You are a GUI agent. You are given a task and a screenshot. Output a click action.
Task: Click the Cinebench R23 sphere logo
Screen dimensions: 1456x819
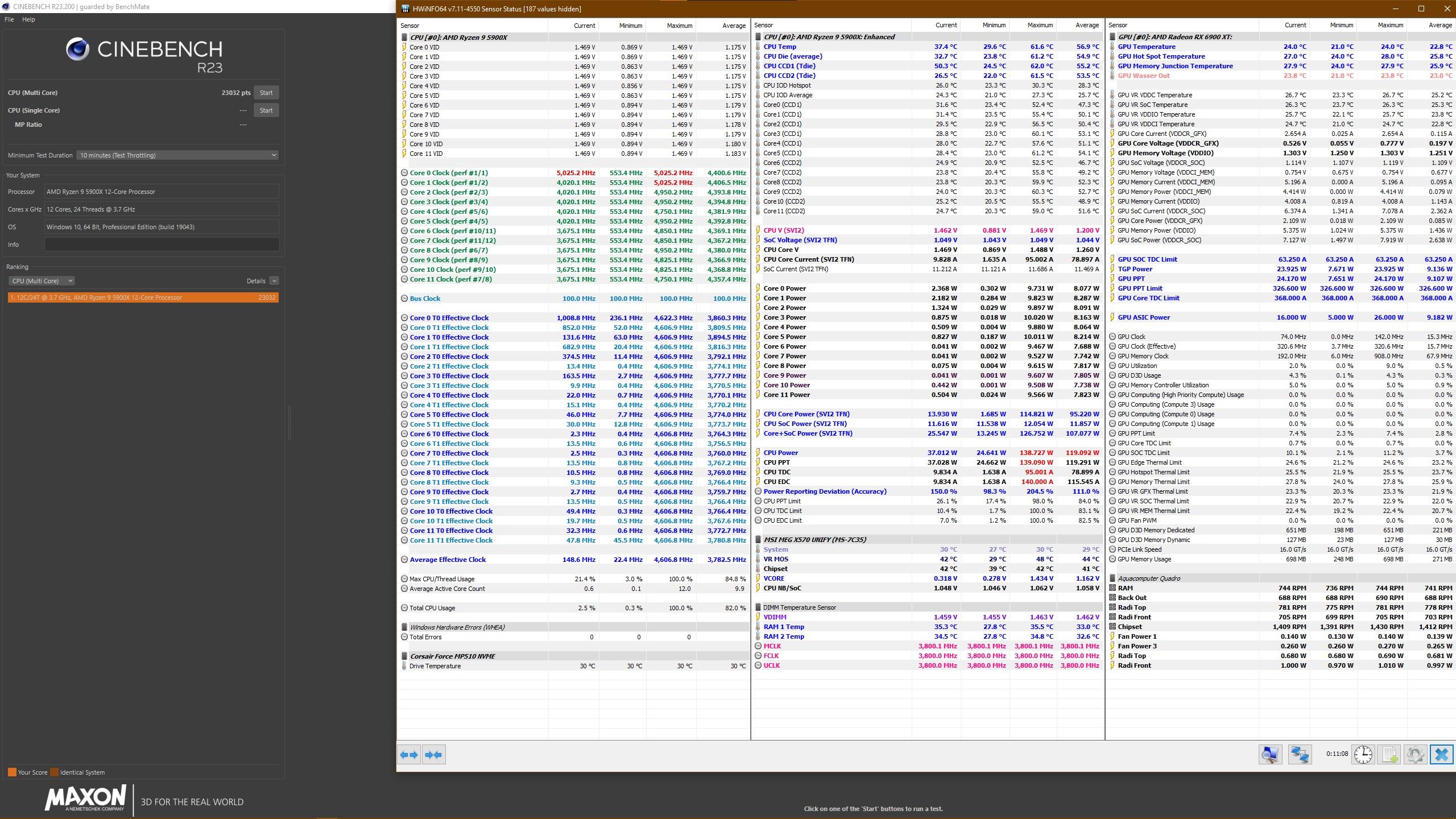(x=77, y=49)
